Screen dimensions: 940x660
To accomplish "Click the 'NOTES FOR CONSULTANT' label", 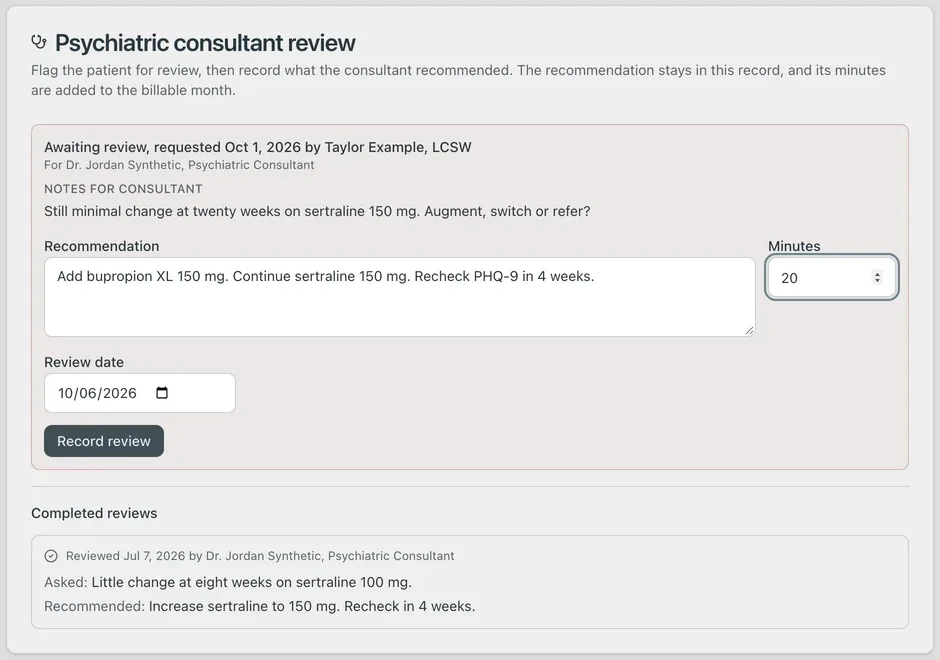I will point(123,189).
